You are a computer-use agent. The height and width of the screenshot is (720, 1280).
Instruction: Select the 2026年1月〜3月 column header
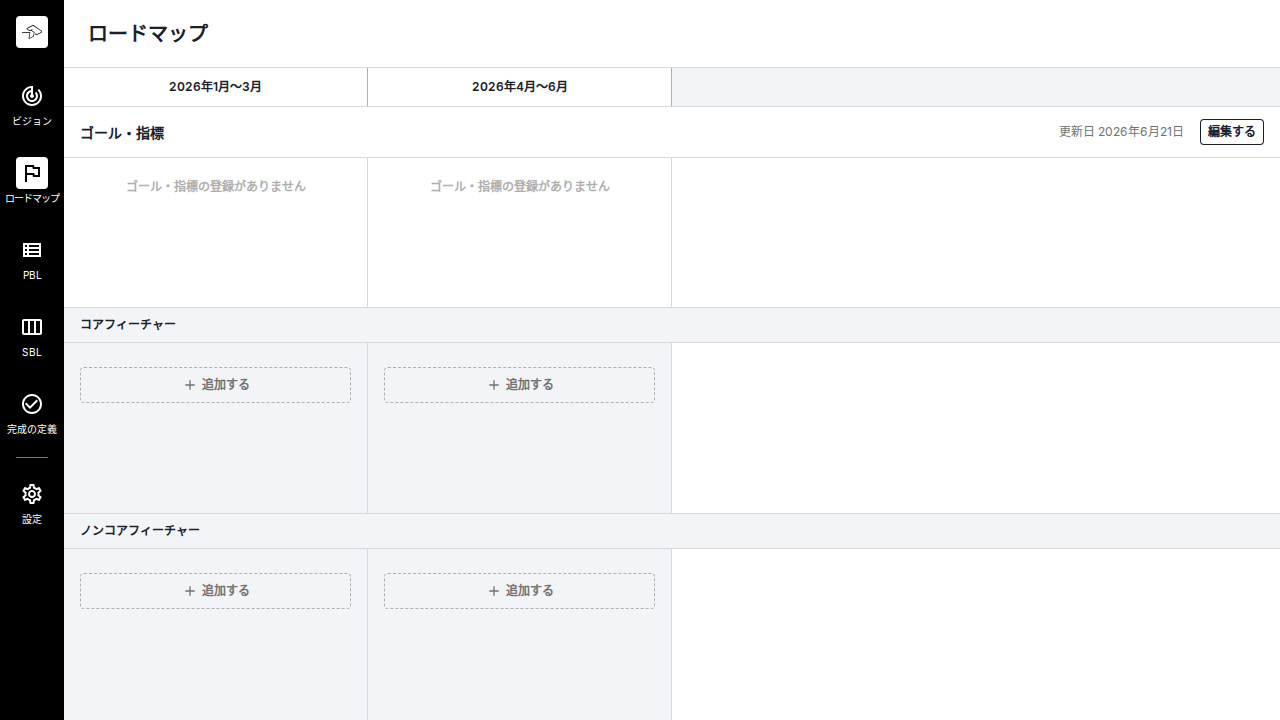pyautogui.click(x=215, y=87)
